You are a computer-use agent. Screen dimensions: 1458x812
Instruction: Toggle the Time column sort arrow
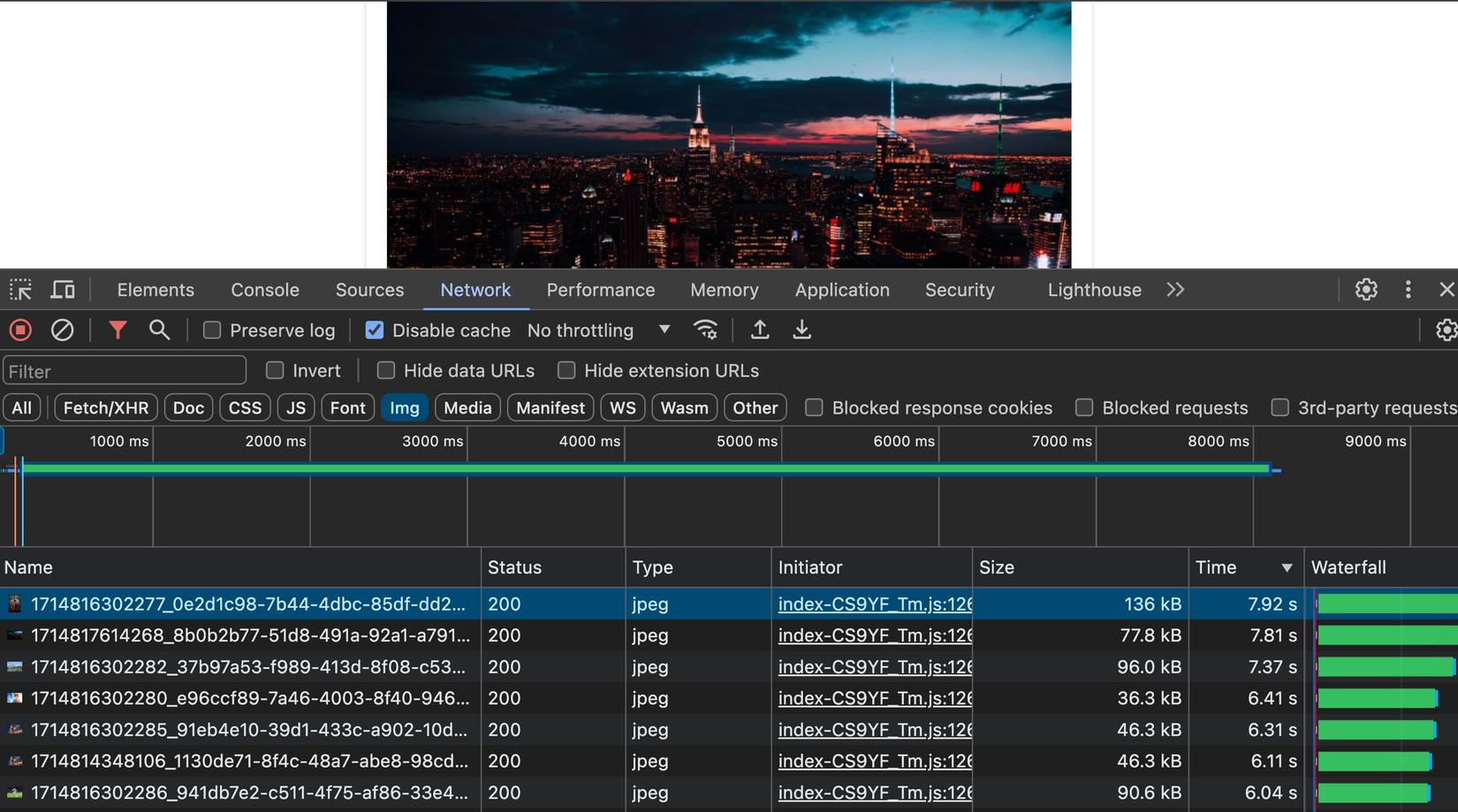[x=1287, y=567]
